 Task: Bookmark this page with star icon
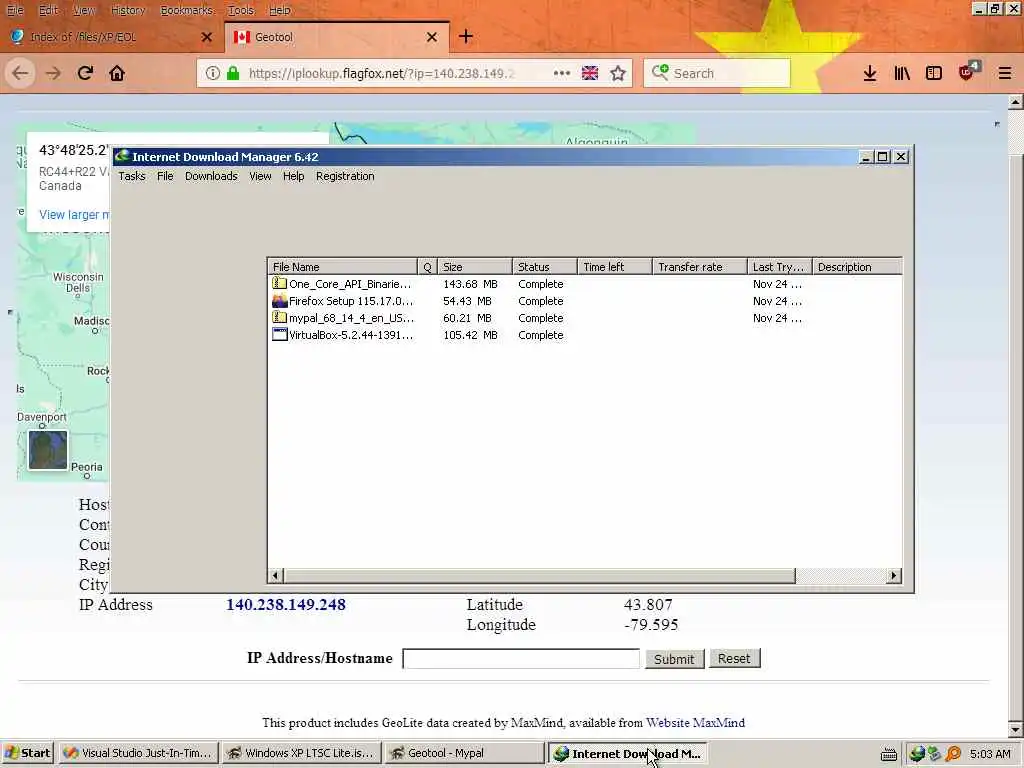[x=618, y=73]
